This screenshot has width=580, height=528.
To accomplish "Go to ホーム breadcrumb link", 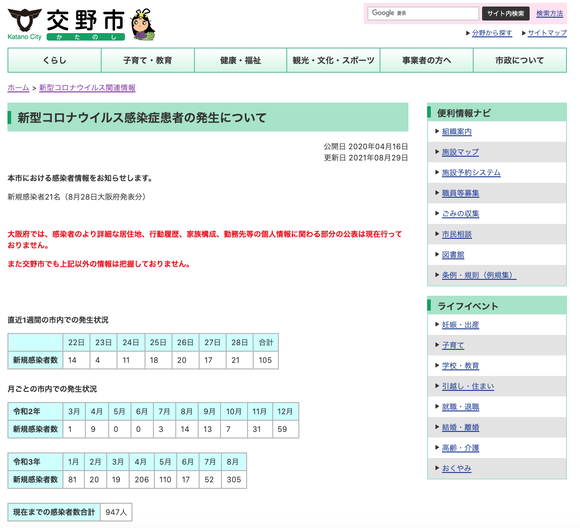I will click(18, 88).
